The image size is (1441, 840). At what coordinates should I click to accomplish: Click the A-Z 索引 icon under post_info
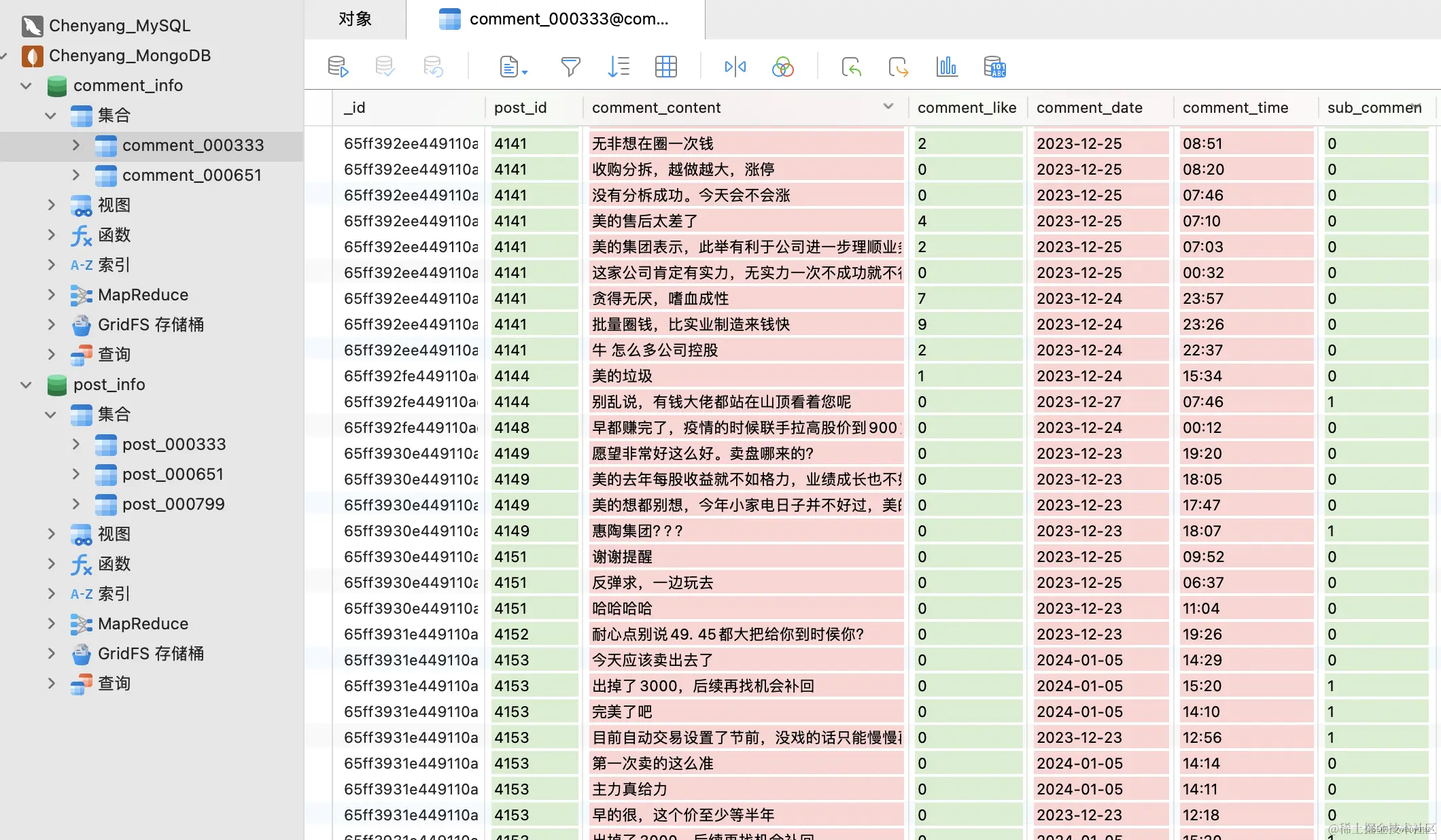(x=81, y=594)
